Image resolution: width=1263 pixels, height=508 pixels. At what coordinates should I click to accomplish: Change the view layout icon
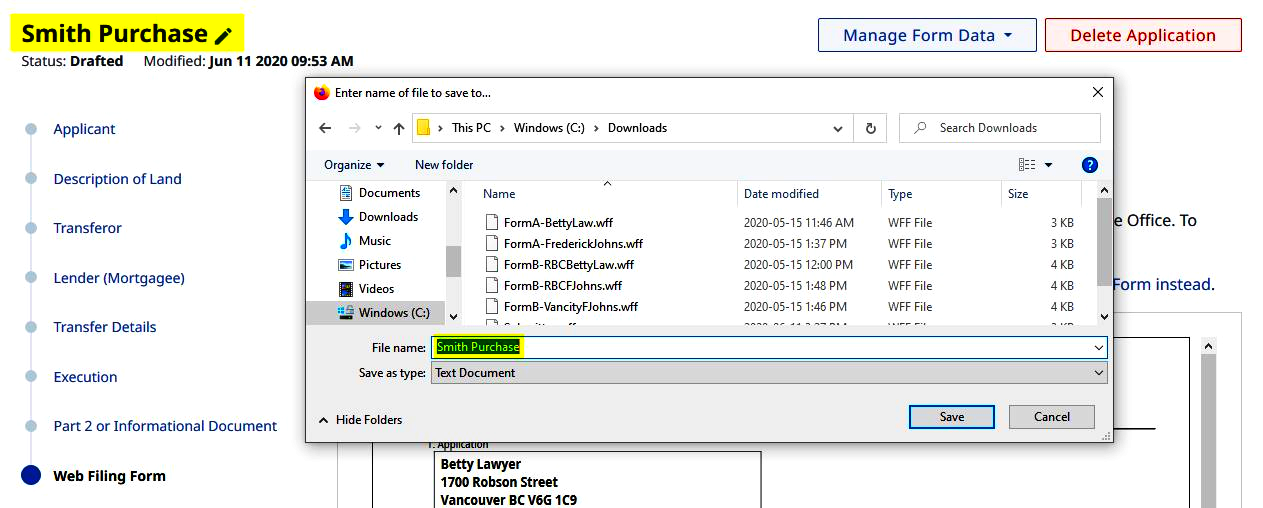tap(1027, 165)
